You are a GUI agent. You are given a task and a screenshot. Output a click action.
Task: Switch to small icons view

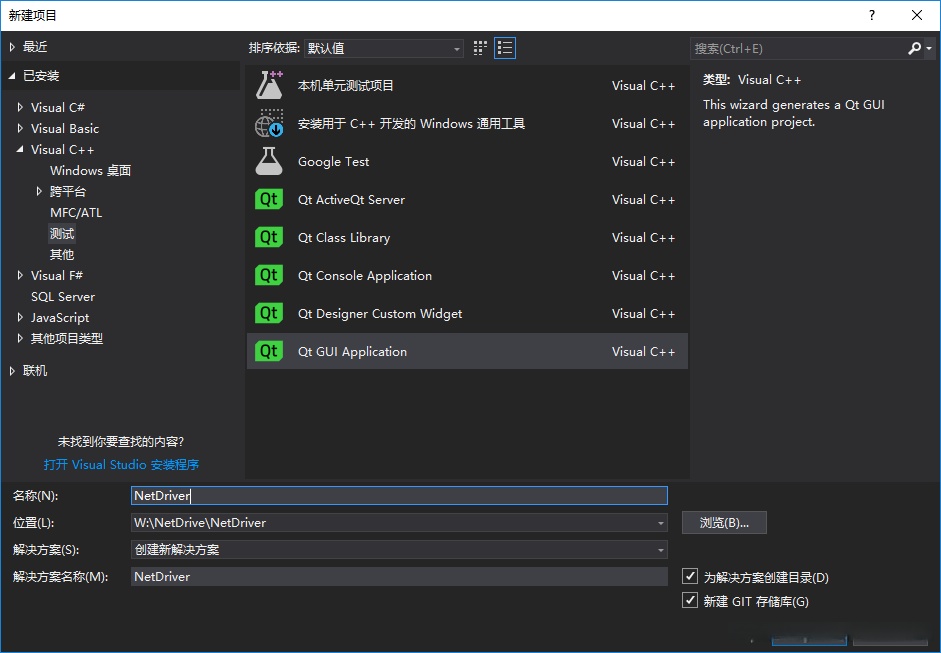(x=480, y=48)
